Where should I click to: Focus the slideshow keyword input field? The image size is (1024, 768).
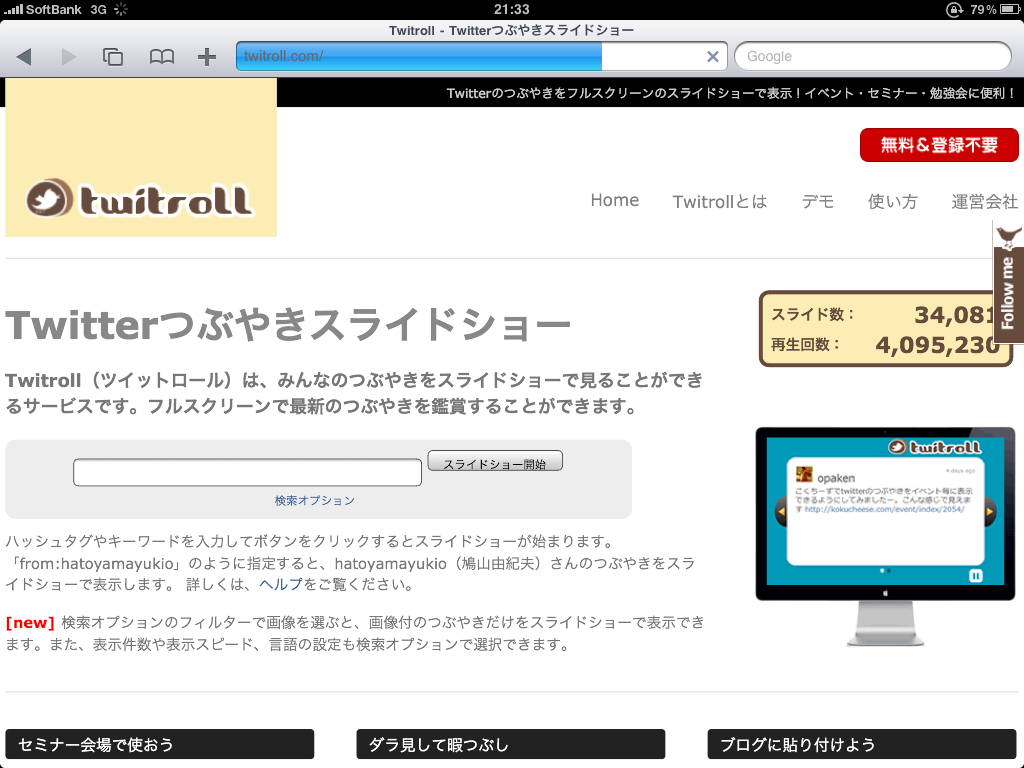pos(247,472)
